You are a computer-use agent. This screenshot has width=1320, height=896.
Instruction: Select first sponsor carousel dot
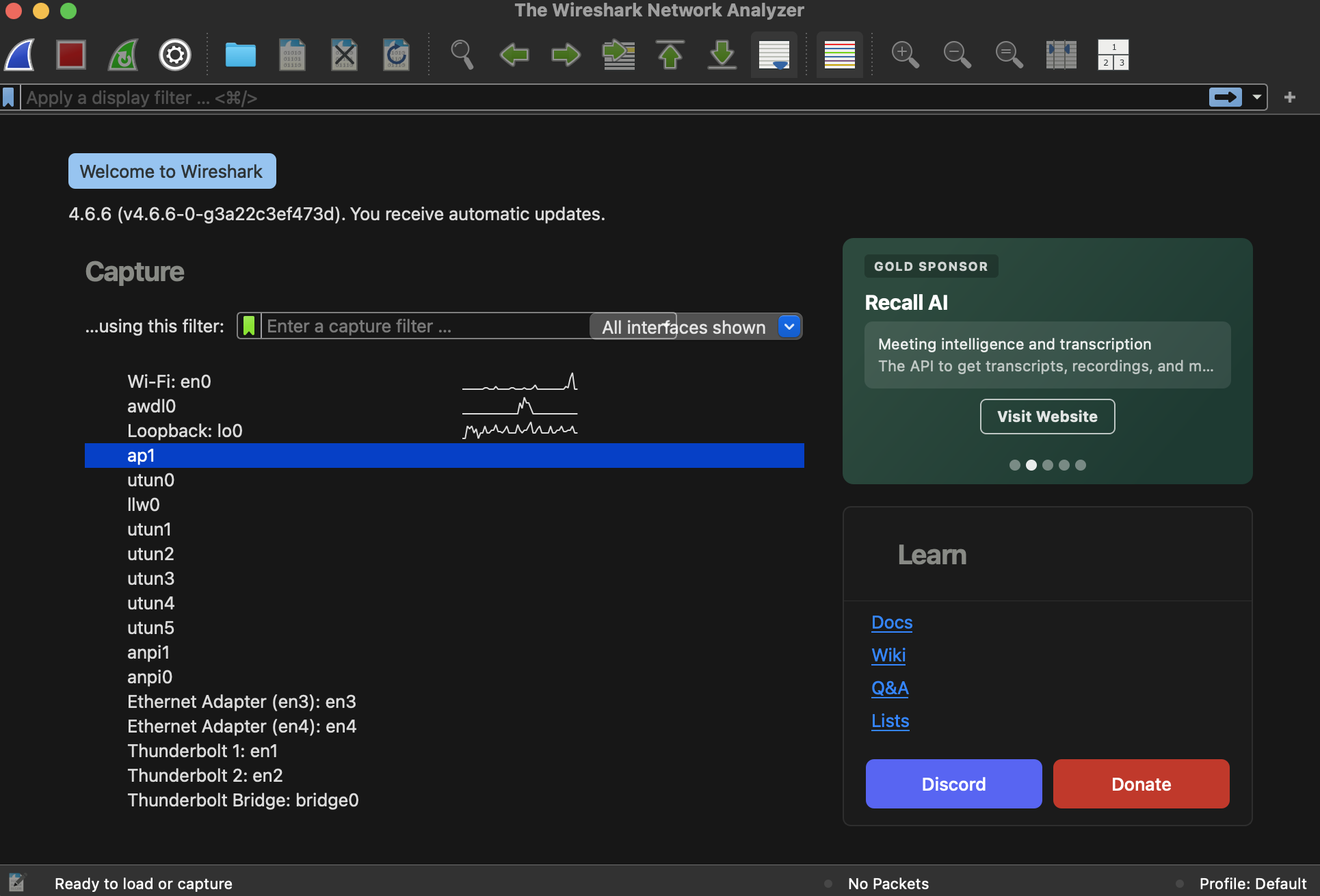point(1015,465)
